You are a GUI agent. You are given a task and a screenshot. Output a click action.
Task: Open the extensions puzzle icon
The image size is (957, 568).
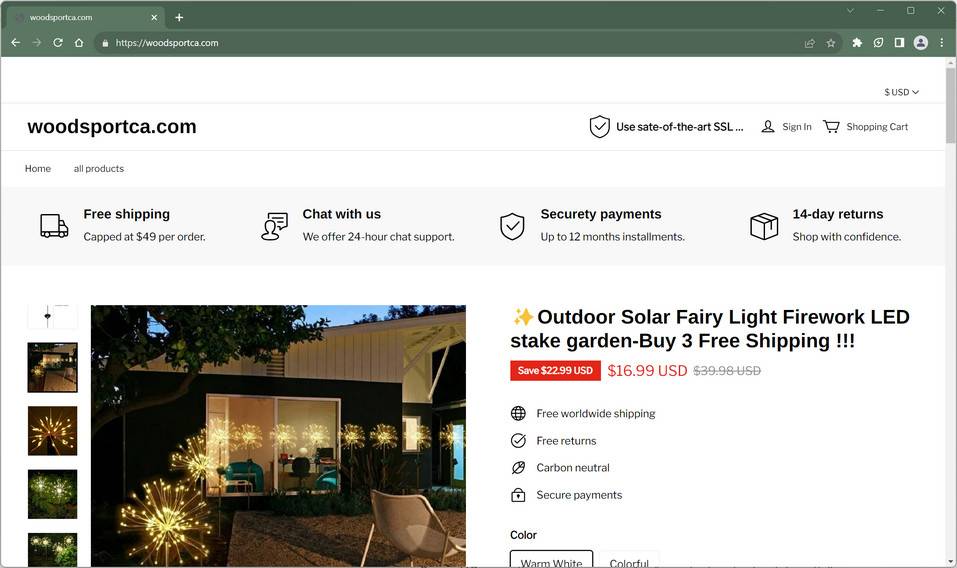tap(857, 43)
